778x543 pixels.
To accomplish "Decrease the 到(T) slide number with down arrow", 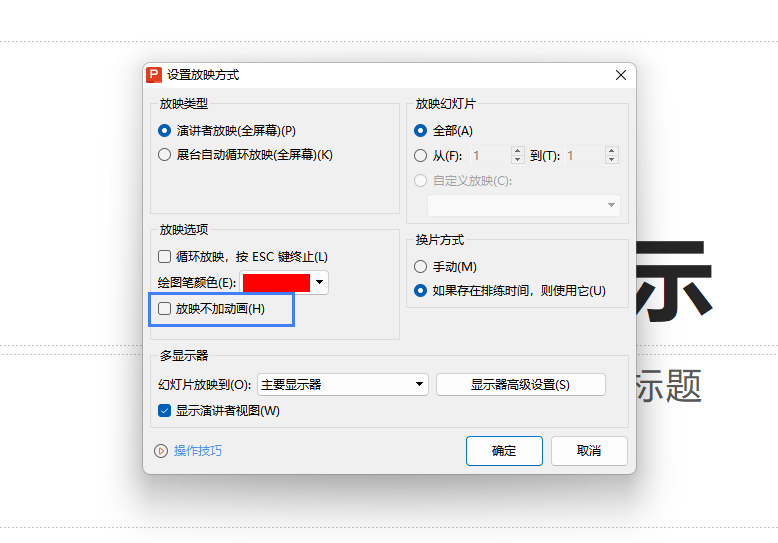I will click(x=611, y=160).
